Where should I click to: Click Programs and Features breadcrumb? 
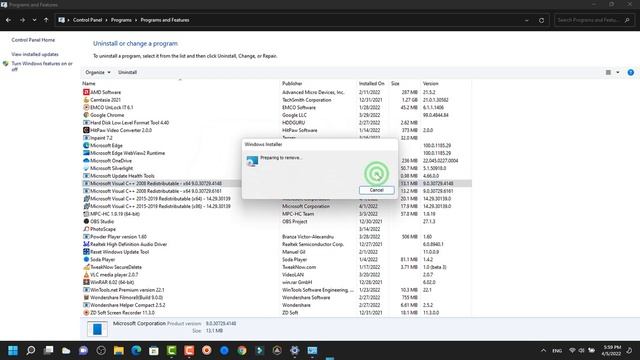[165, 20]
